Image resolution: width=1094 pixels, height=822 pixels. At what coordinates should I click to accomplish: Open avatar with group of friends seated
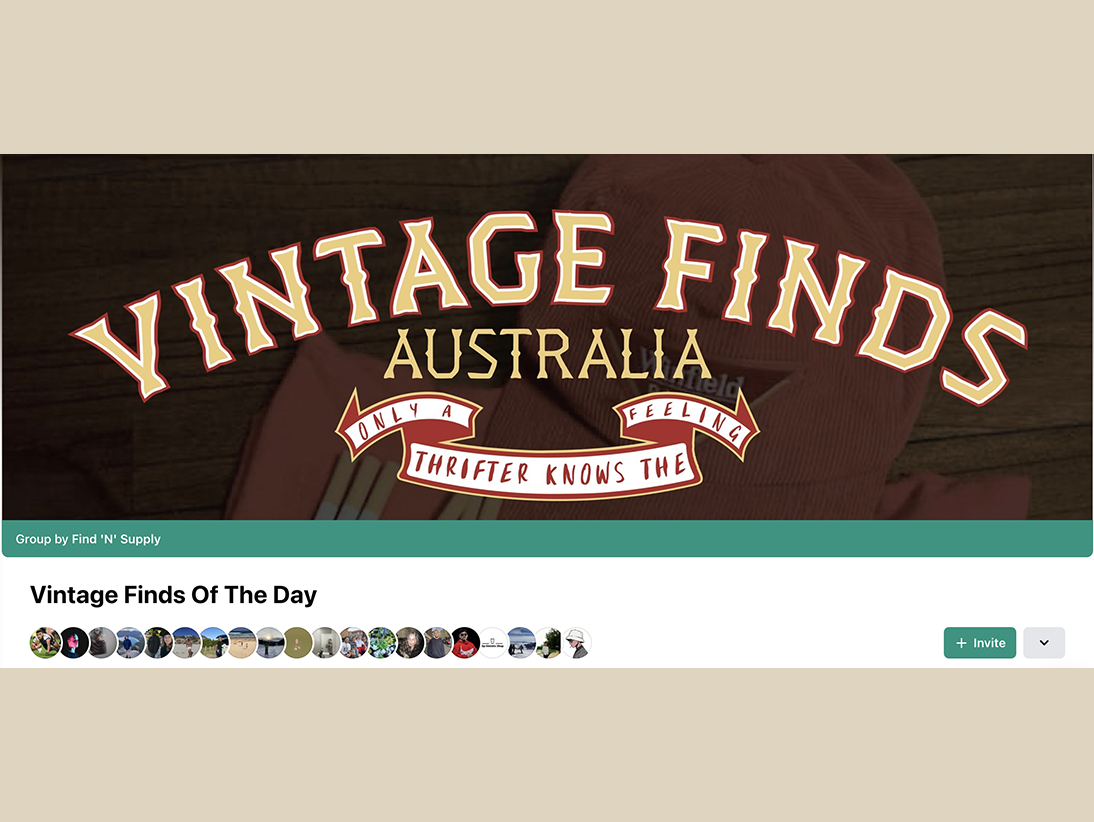[353, 643]
